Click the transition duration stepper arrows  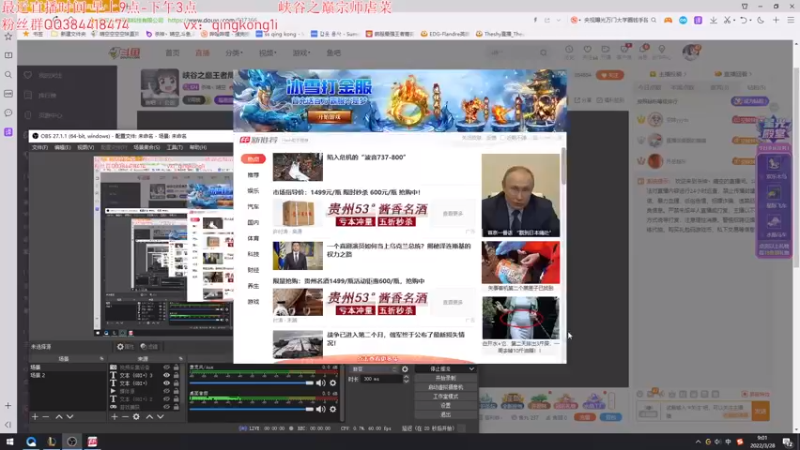[406, 379]
